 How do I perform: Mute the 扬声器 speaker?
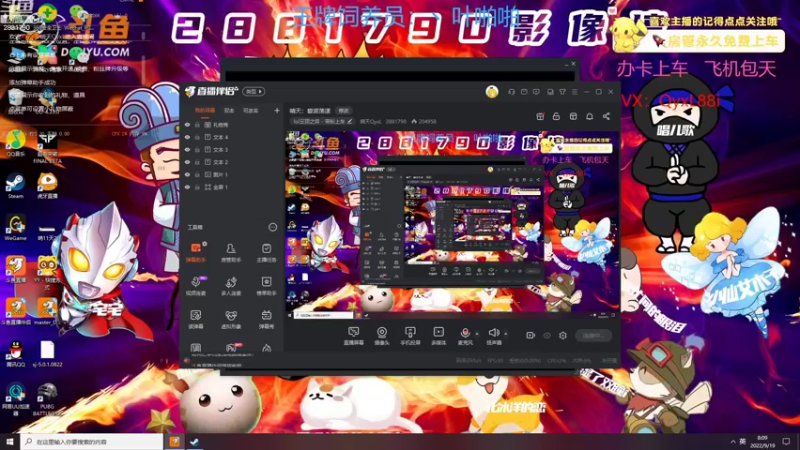point(493,336)
